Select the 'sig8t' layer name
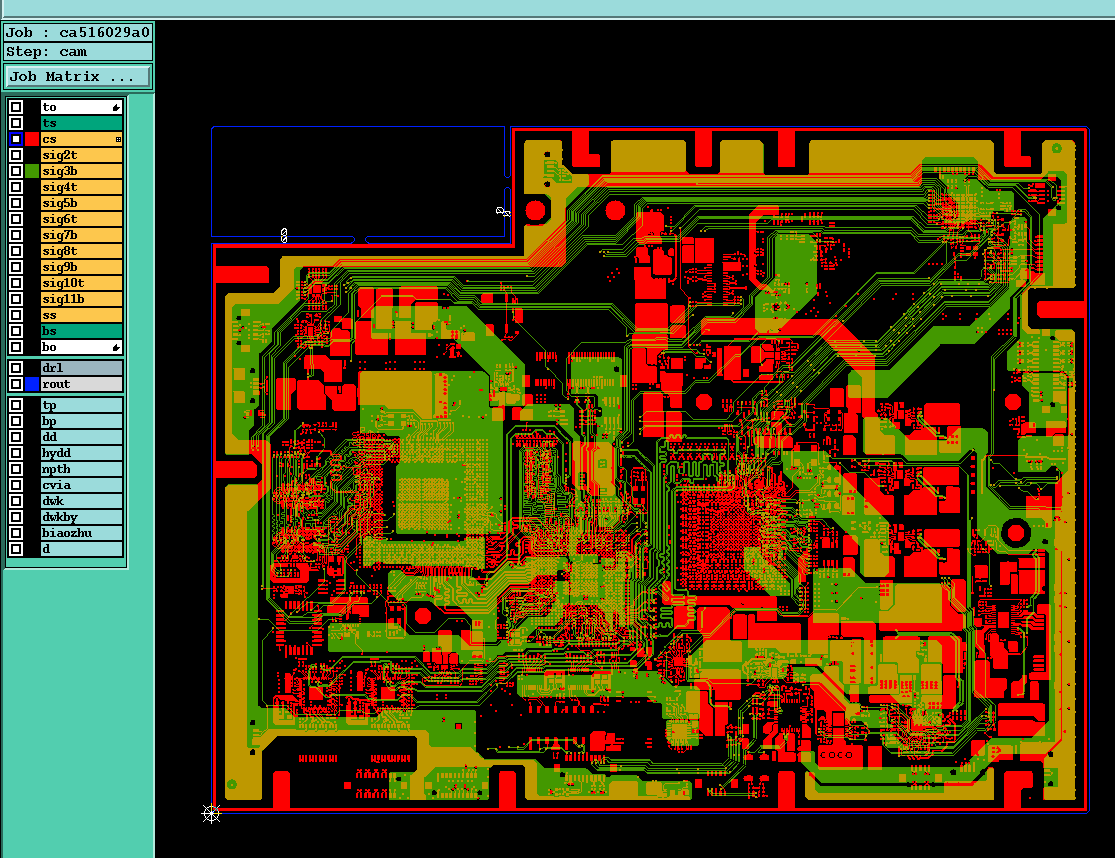 pyautogui.click(x=82, y=251)
